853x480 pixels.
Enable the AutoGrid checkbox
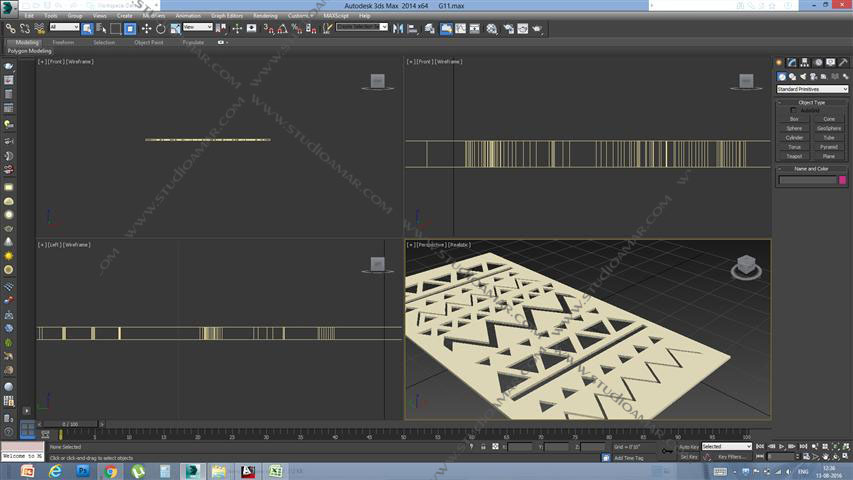tap(793, 110)
